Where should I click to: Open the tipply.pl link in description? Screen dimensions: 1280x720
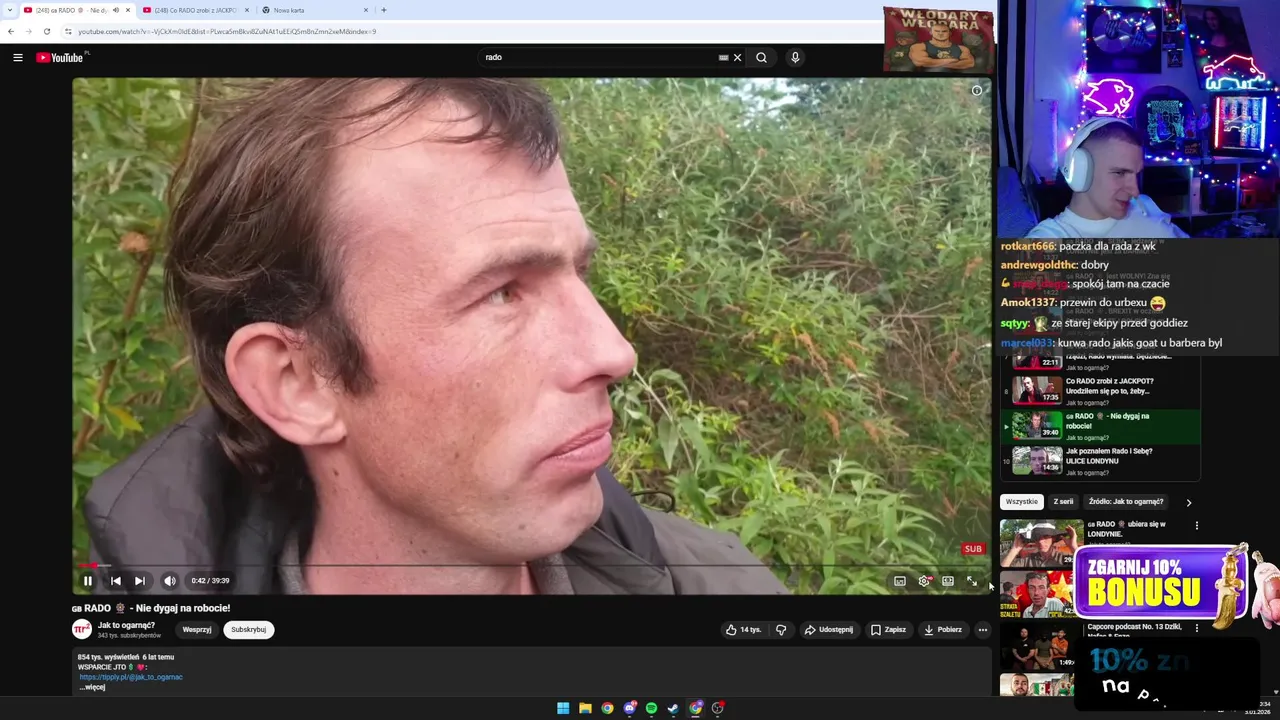click(131, 677)
